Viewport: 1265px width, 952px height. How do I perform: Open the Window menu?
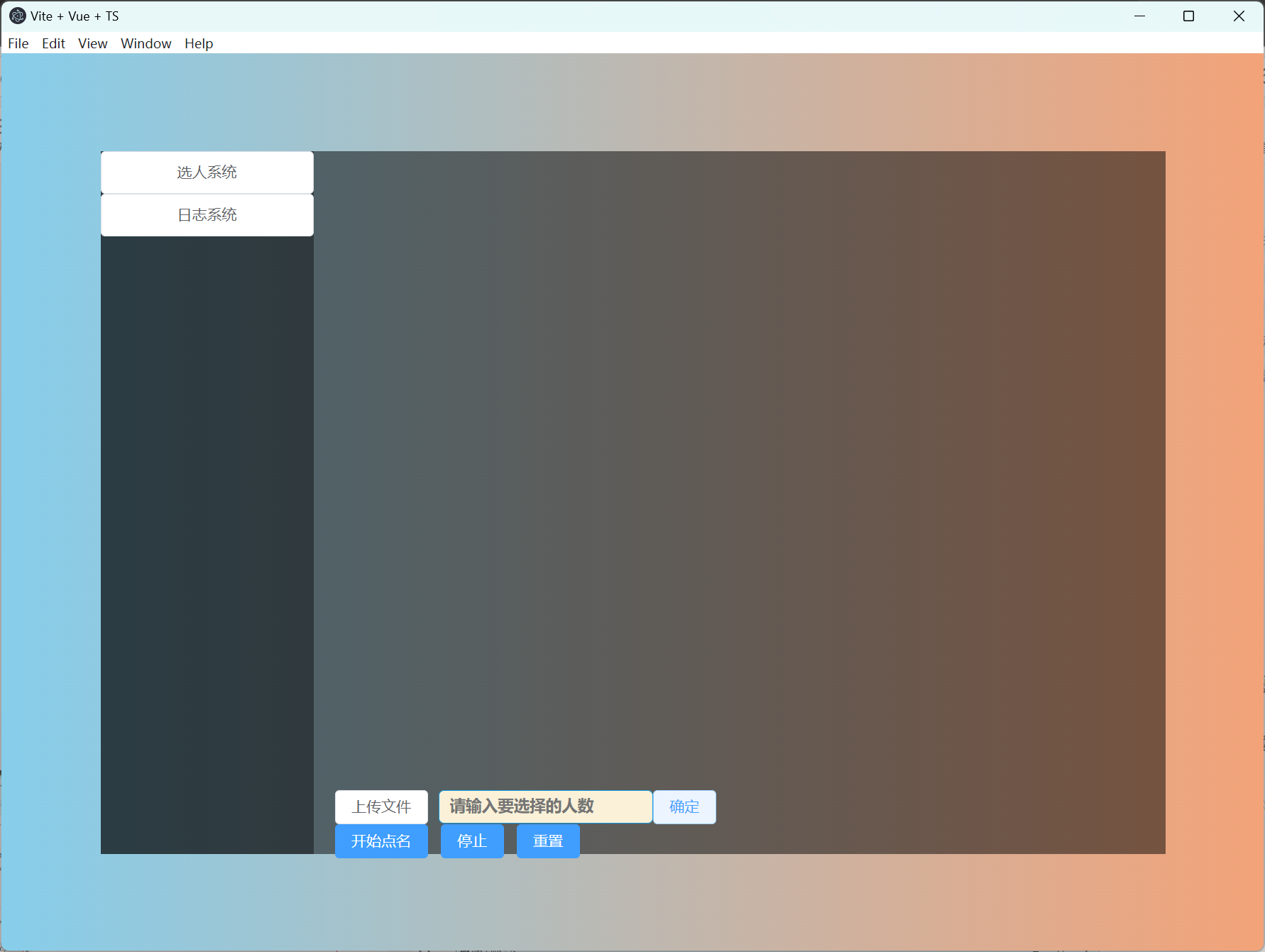click(146, 43)
